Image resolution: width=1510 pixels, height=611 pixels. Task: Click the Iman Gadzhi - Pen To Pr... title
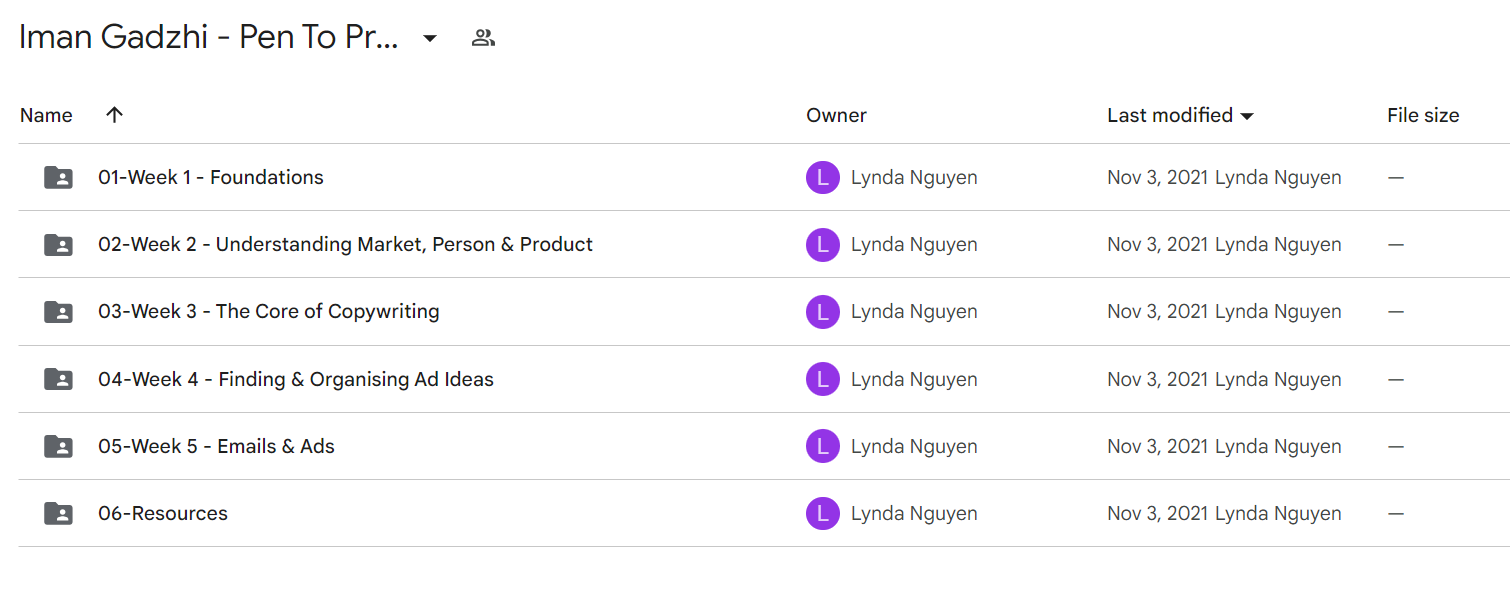click(209, 38)
